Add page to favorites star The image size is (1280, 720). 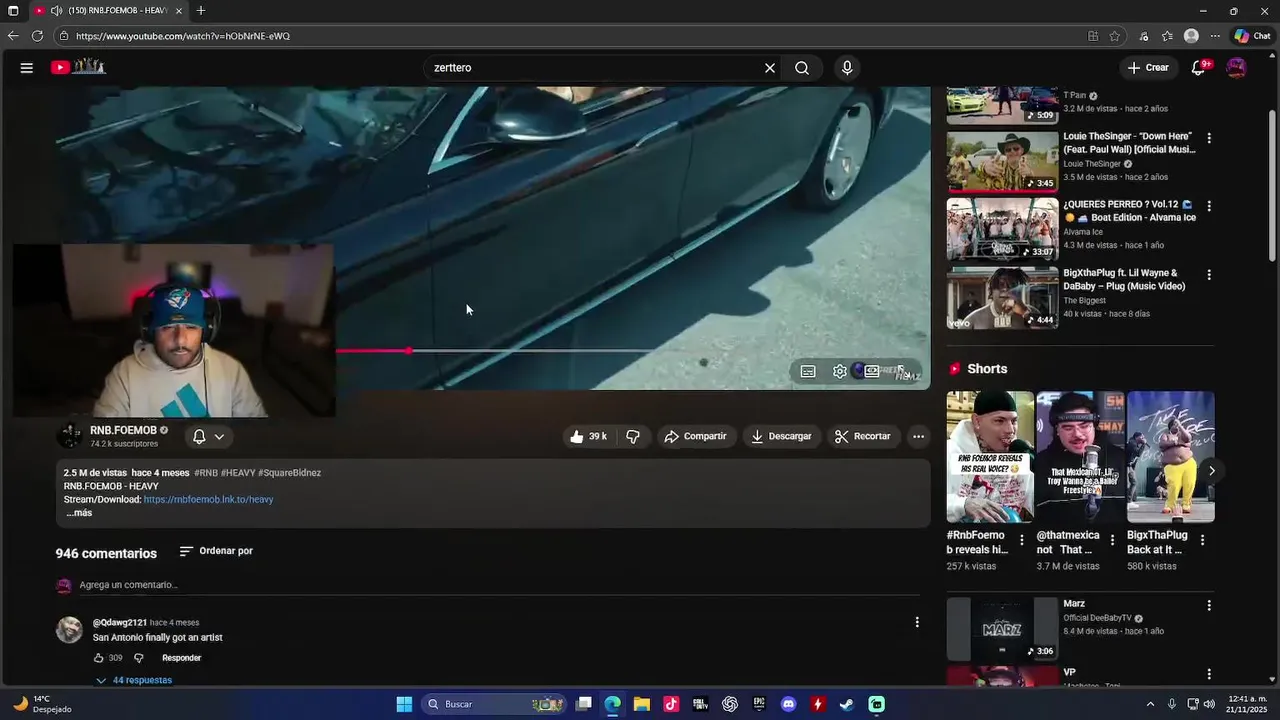[1115, 36]
